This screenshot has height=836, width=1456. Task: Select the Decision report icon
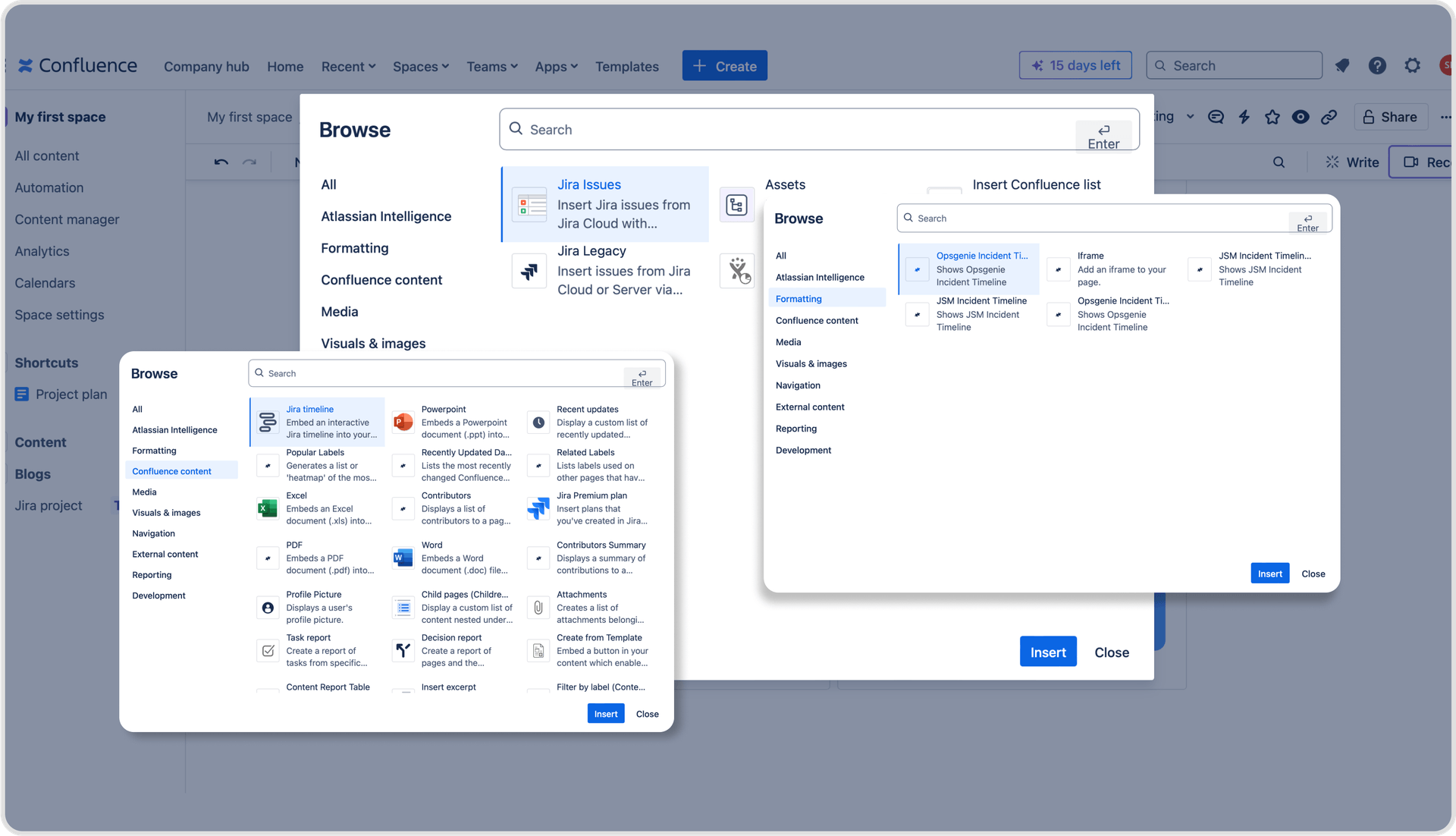tap(403, 650)
